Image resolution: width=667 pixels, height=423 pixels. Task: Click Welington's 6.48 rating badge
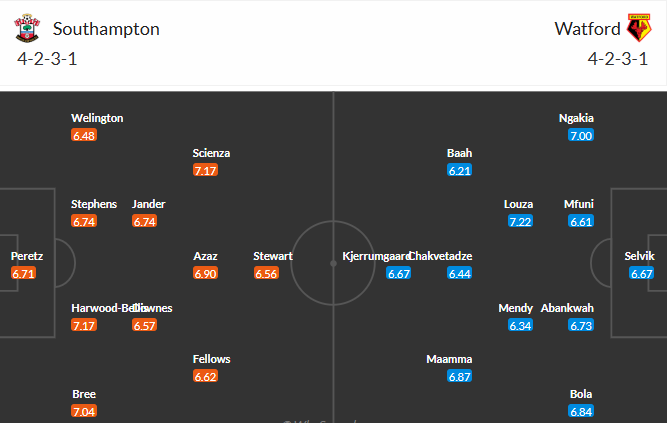84,136
